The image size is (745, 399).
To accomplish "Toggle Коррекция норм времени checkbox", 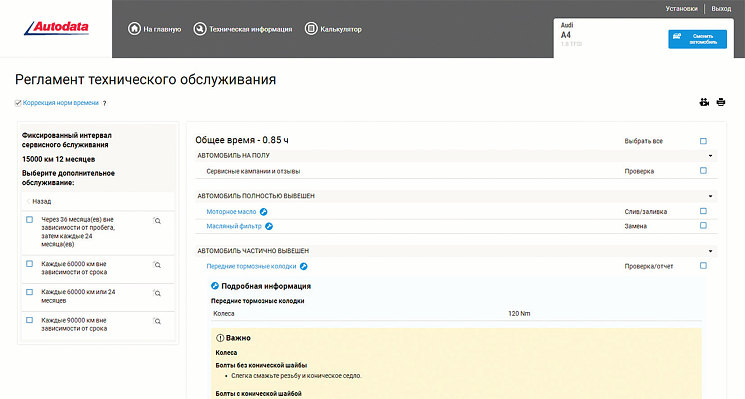I will point(18,103).
